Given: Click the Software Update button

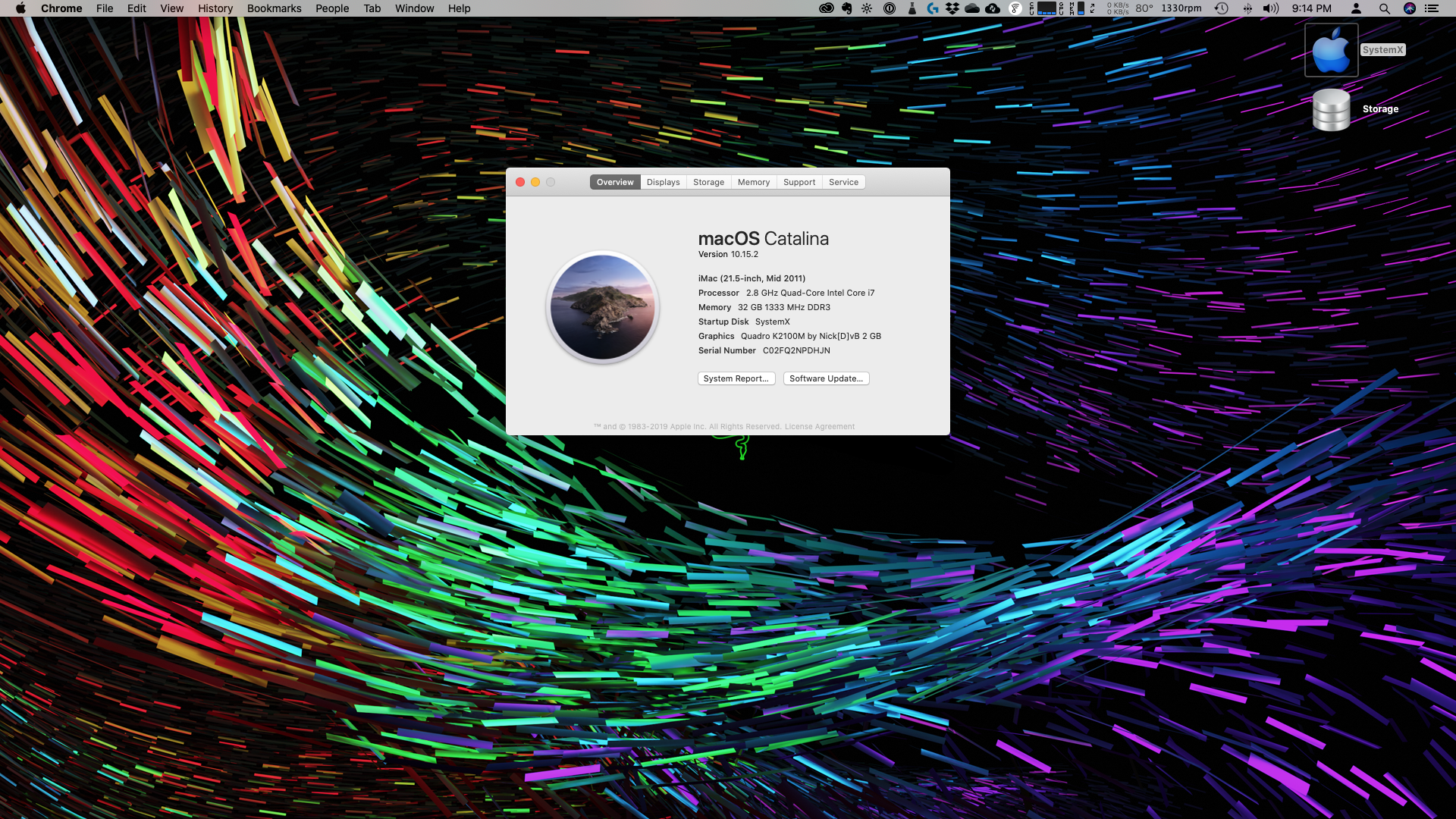Looking at the screenshot, I should pyautogui.click(x=826, y=378).
